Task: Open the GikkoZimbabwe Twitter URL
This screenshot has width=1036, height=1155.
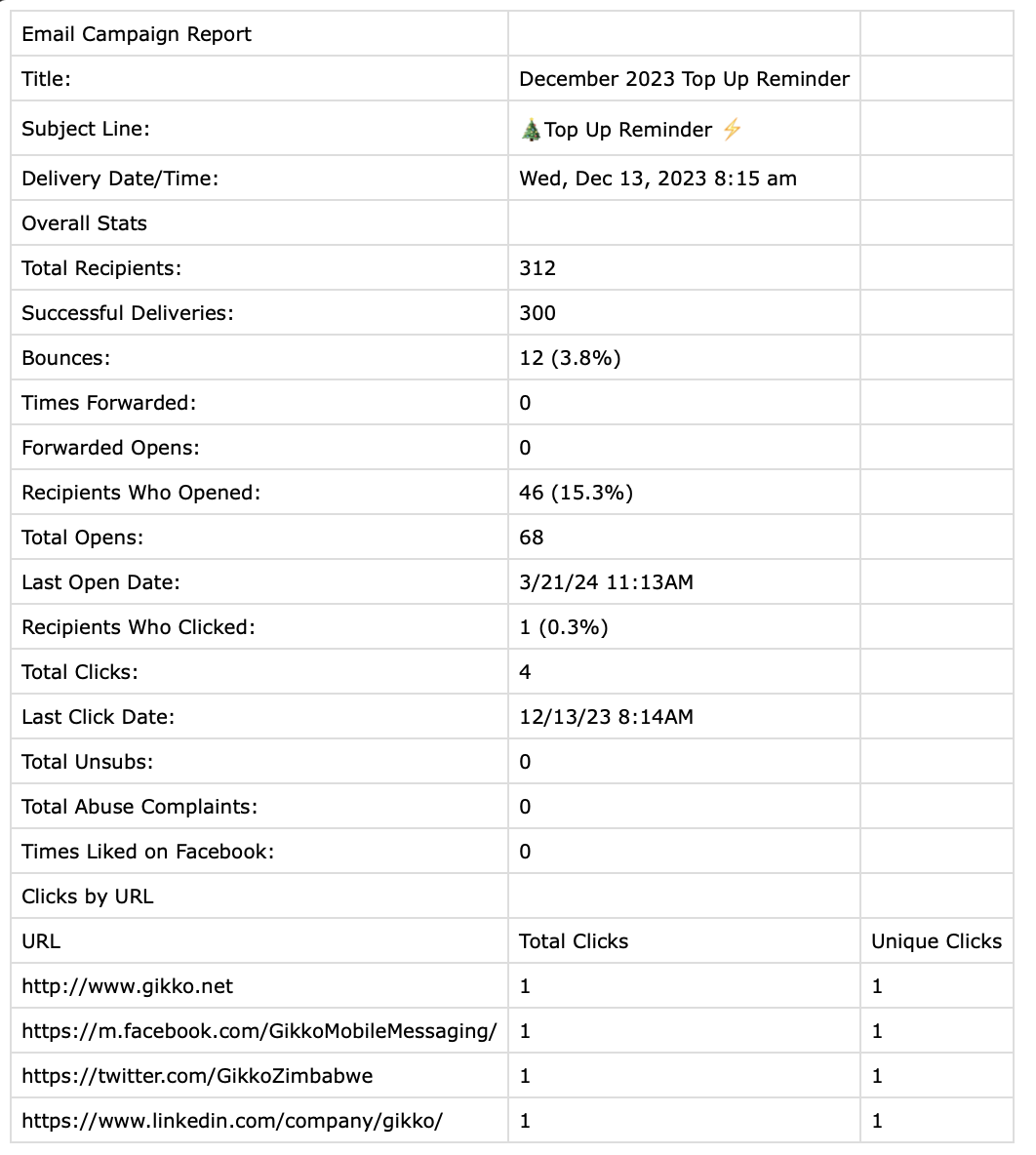Action: (x=197, y=1076)
